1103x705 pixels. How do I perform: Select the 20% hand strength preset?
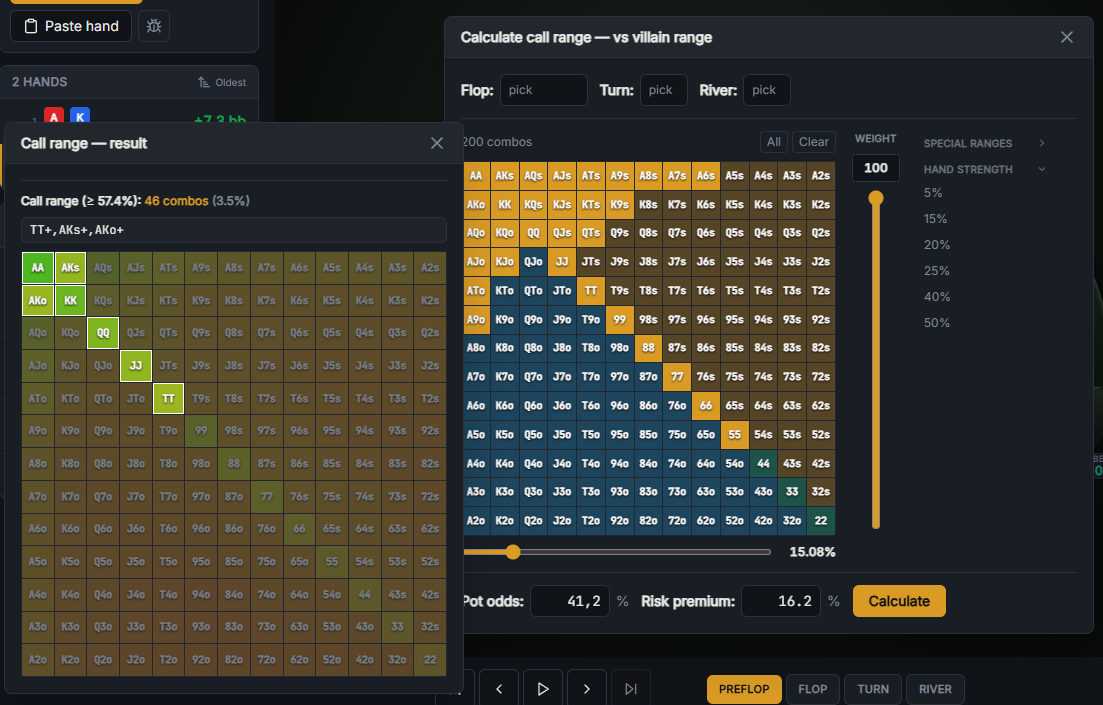936,245
